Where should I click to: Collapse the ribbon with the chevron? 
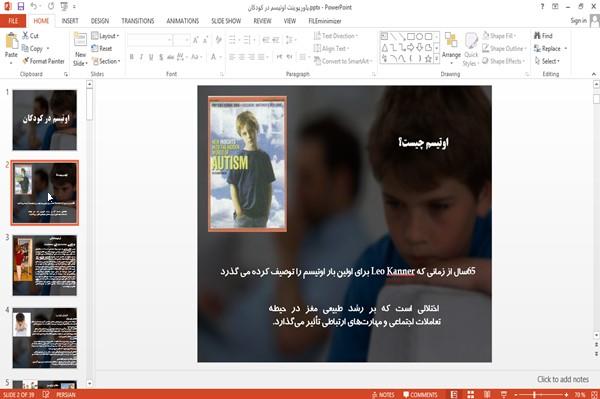(593, 74)
